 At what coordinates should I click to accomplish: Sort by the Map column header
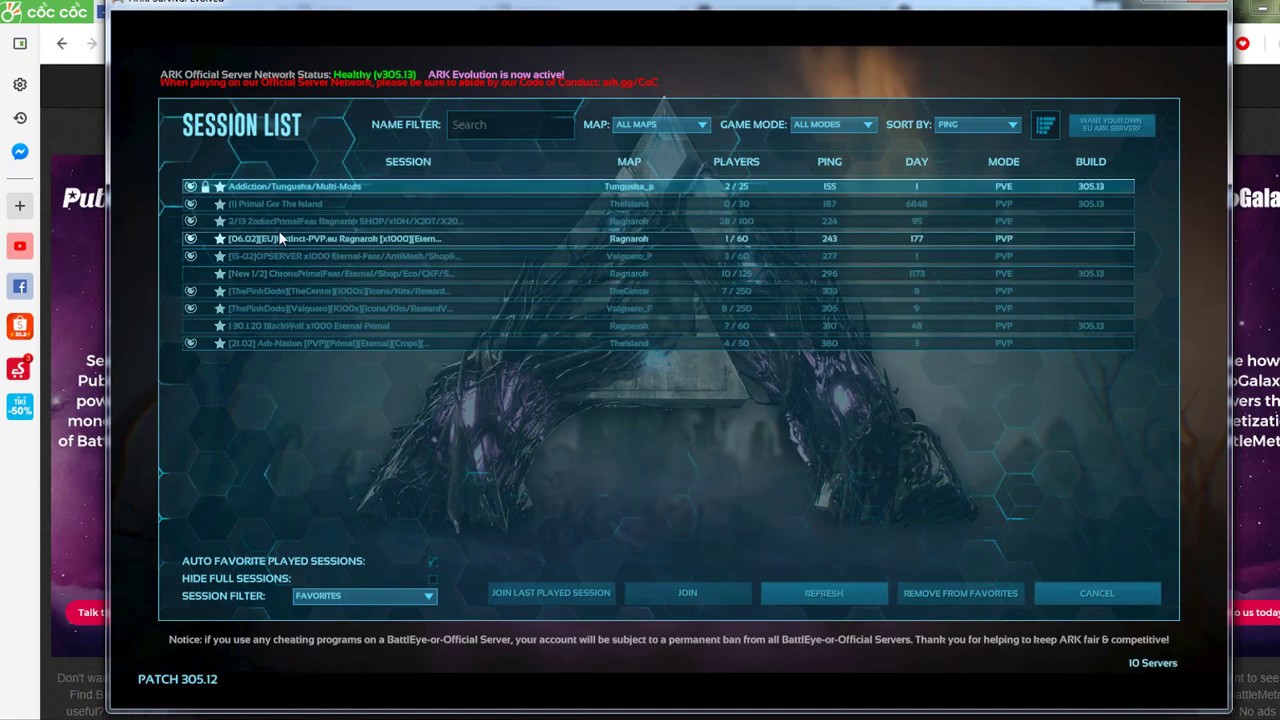point(629,162)
